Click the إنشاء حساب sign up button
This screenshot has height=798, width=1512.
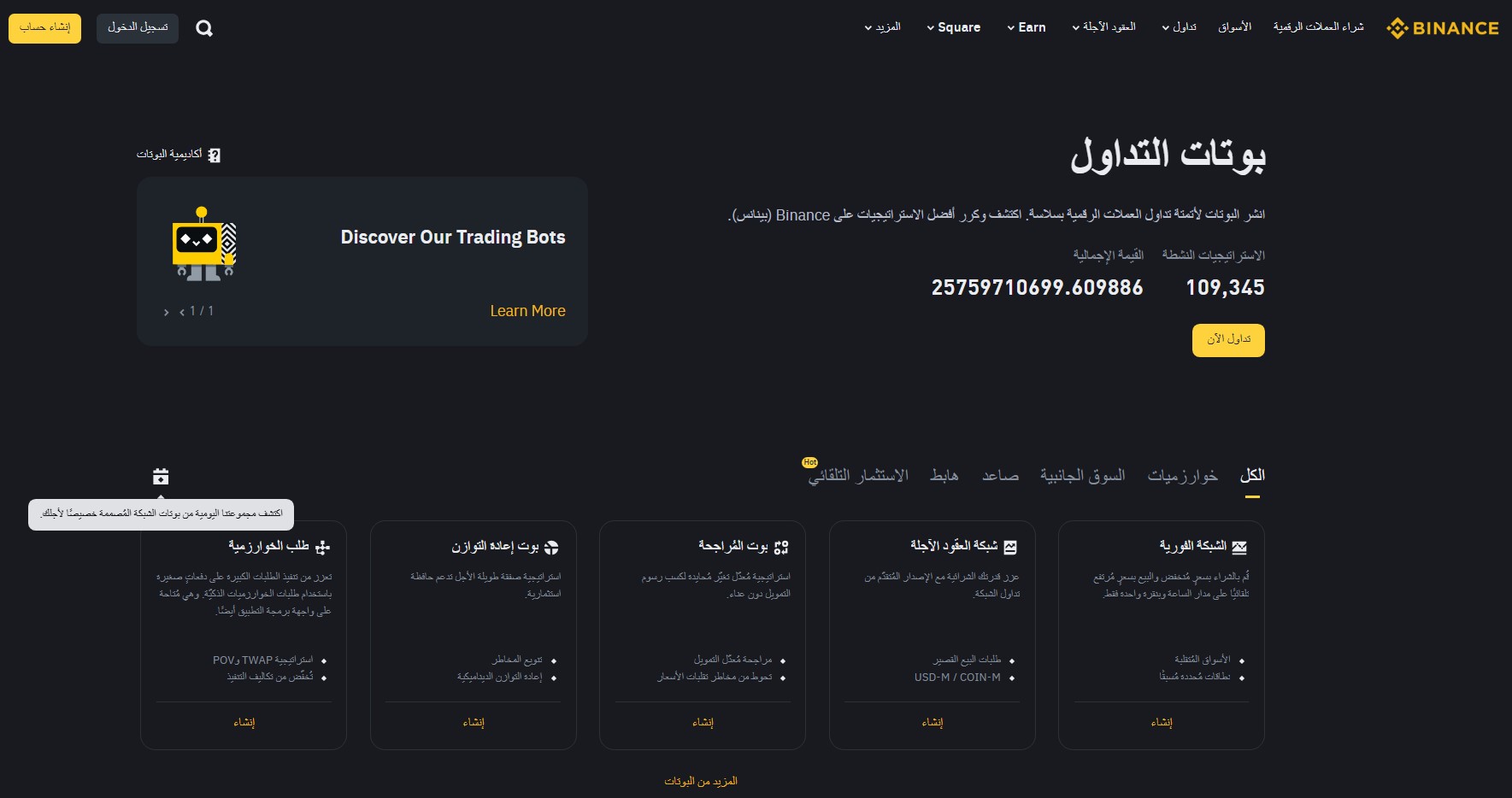[x=45, y=28]
